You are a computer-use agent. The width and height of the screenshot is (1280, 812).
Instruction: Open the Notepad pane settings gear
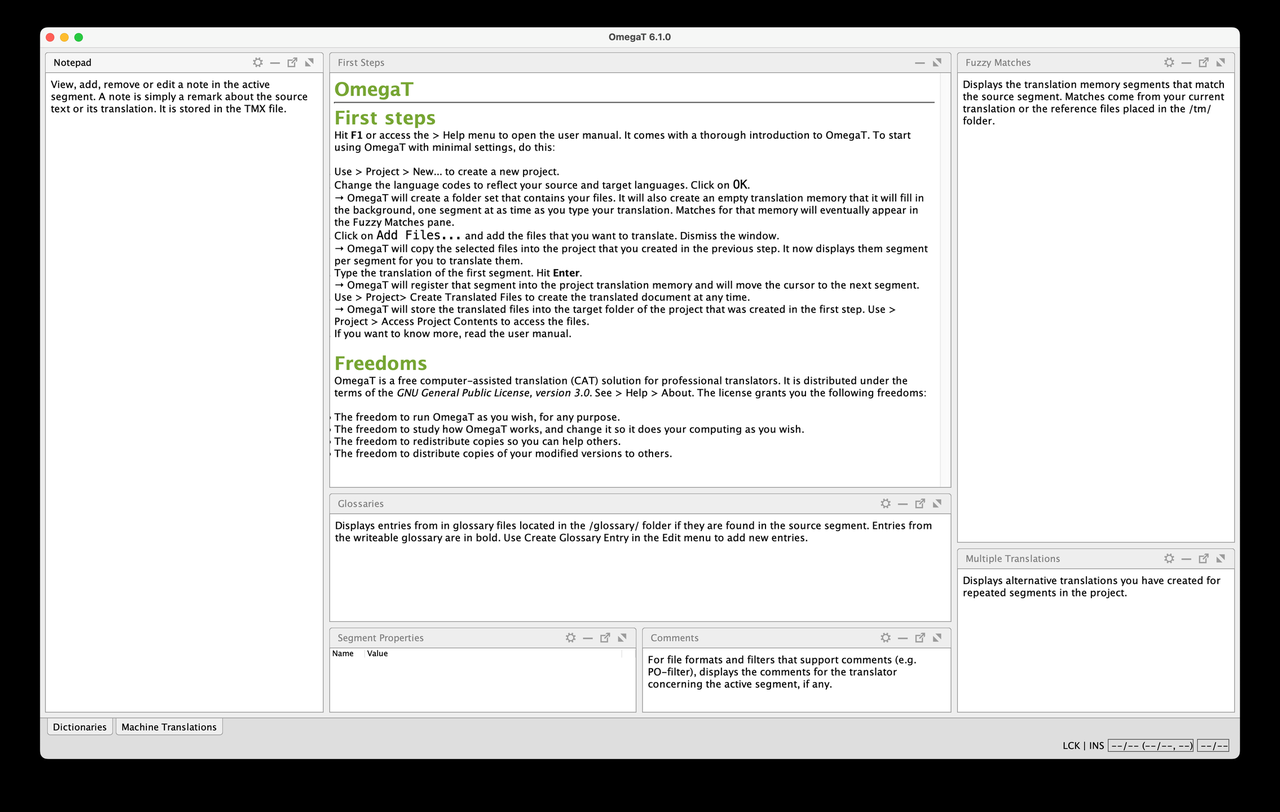(x=258, y=62)
